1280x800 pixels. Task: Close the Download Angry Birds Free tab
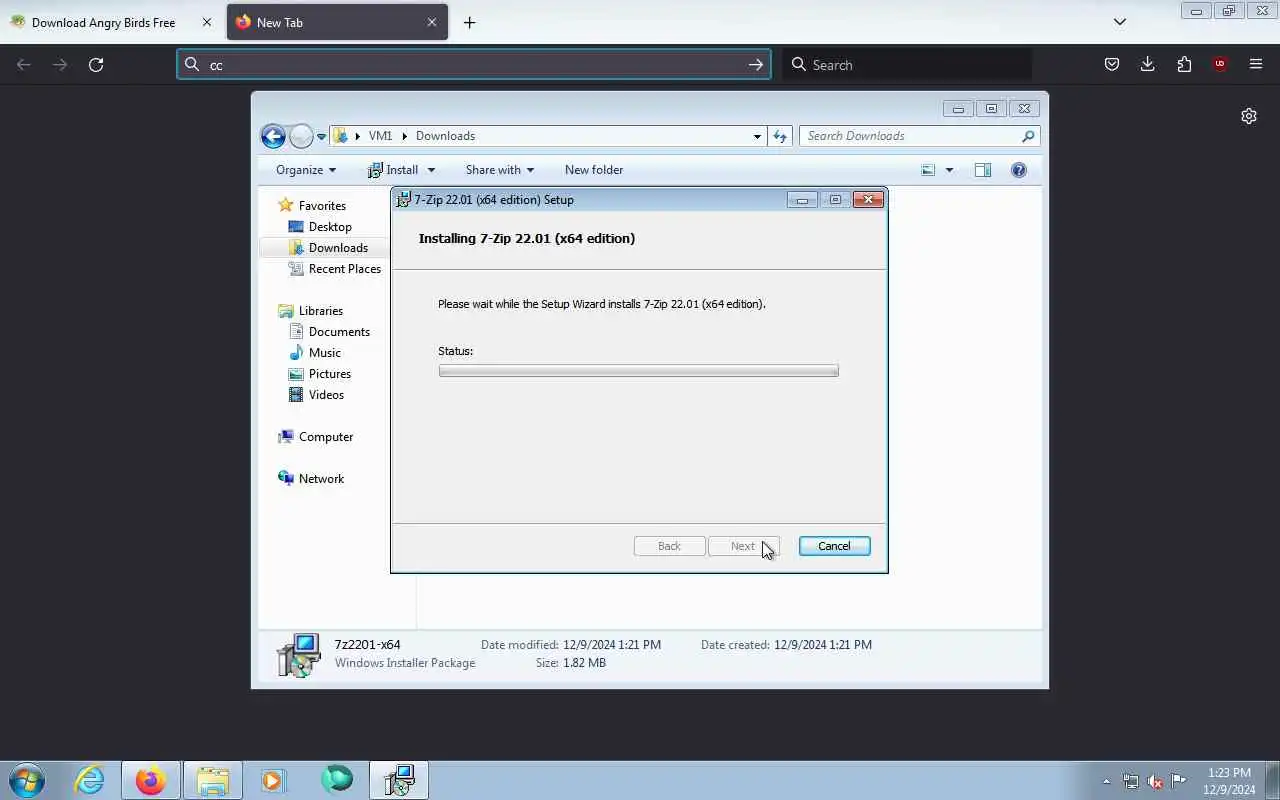coord(206,22)
